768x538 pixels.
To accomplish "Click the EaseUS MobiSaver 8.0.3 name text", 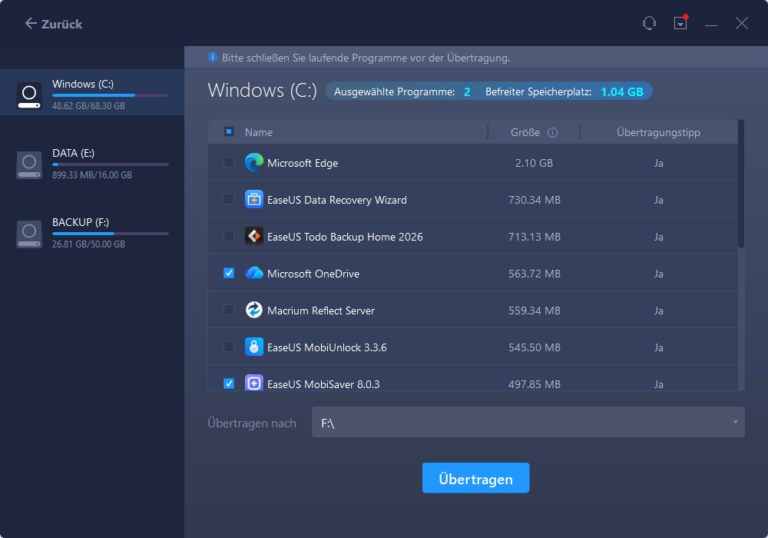I will (323, 384).
